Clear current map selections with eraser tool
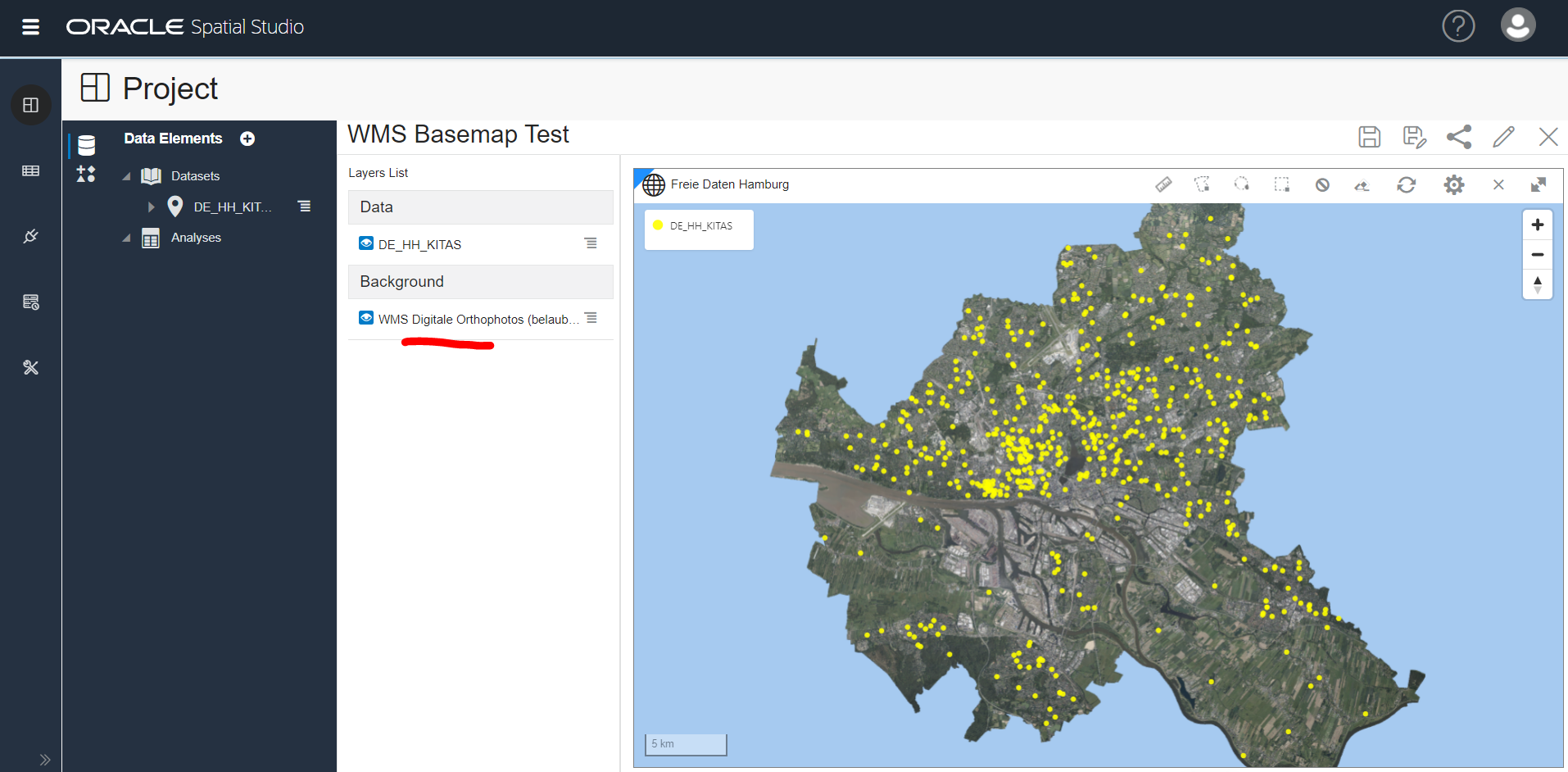The image size is (1568, 772). point(1362,184)
